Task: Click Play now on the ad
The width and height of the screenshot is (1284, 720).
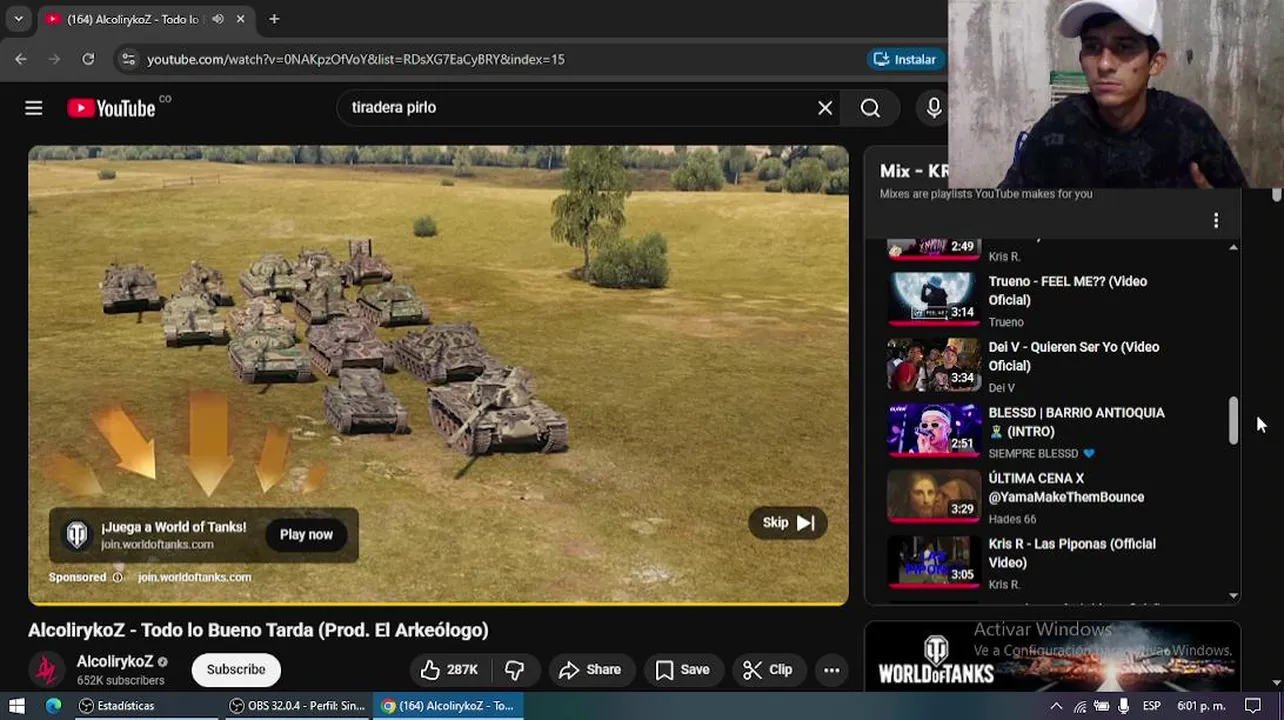Action: pos(306,535)
